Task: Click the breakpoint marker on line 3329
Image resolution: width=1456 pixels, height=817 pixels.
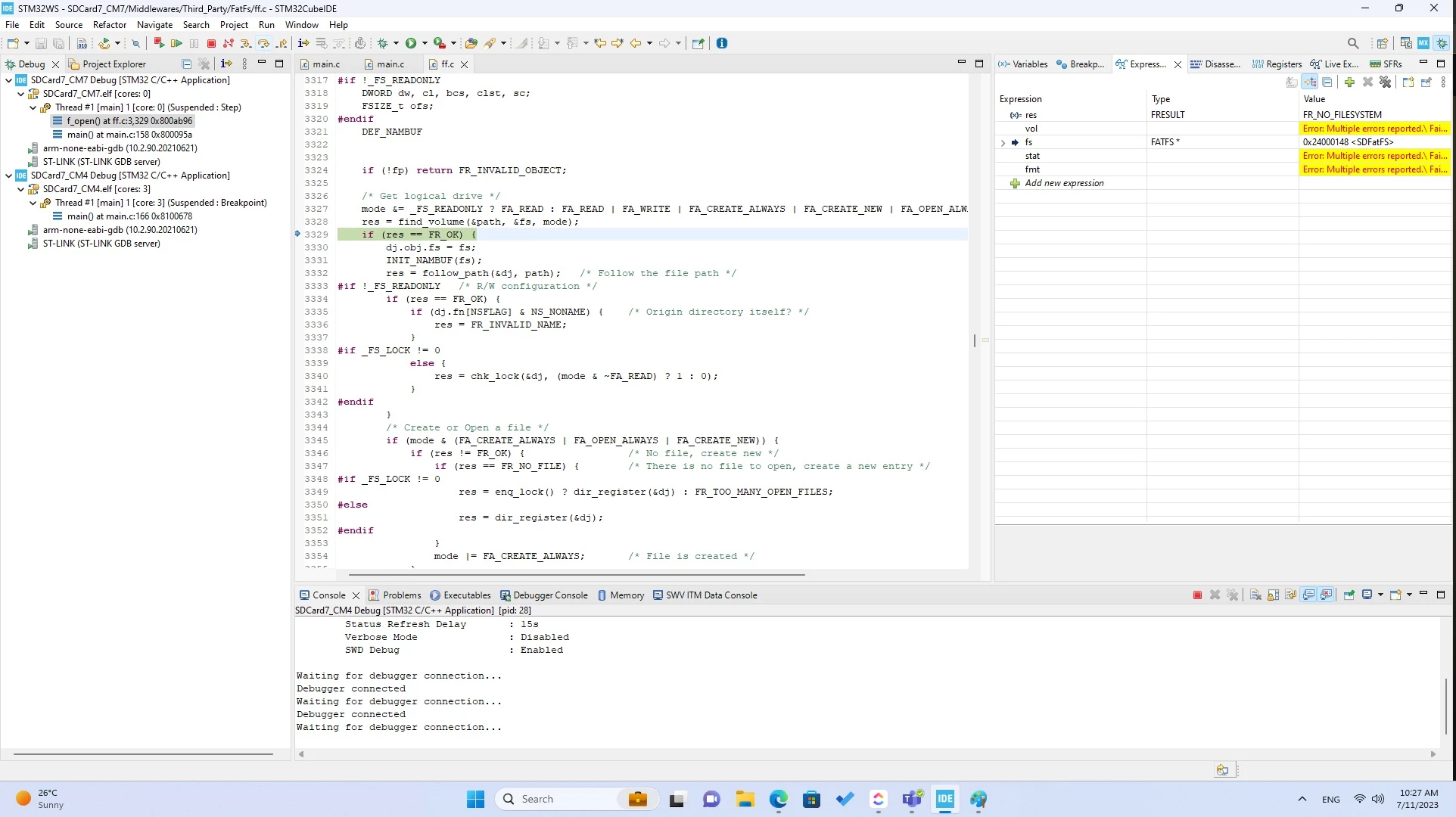Action: (297, 235)
